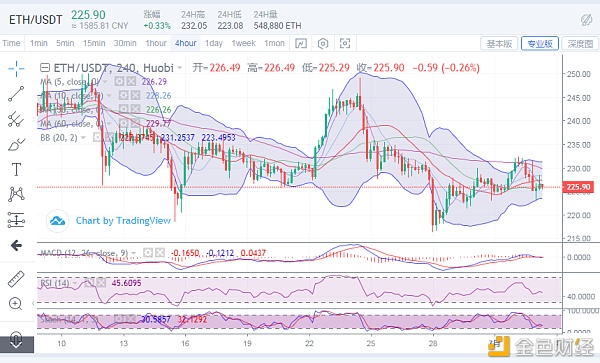Select the trend line drawing tool
Screen dimensions: 600x363
(16, 94)
